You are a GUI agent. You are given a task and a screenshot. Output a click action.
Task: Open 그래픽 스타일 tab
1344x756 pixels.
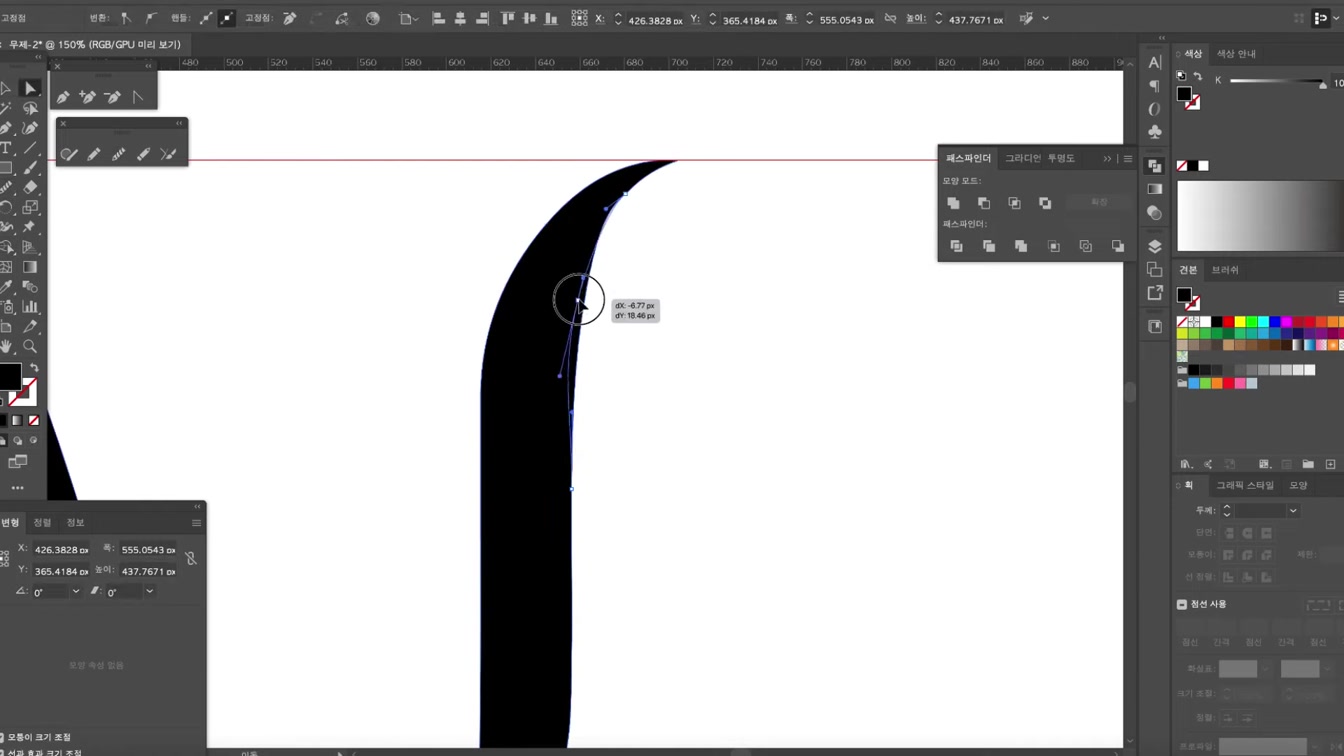pyautogui.click(x=1245, y=485)
